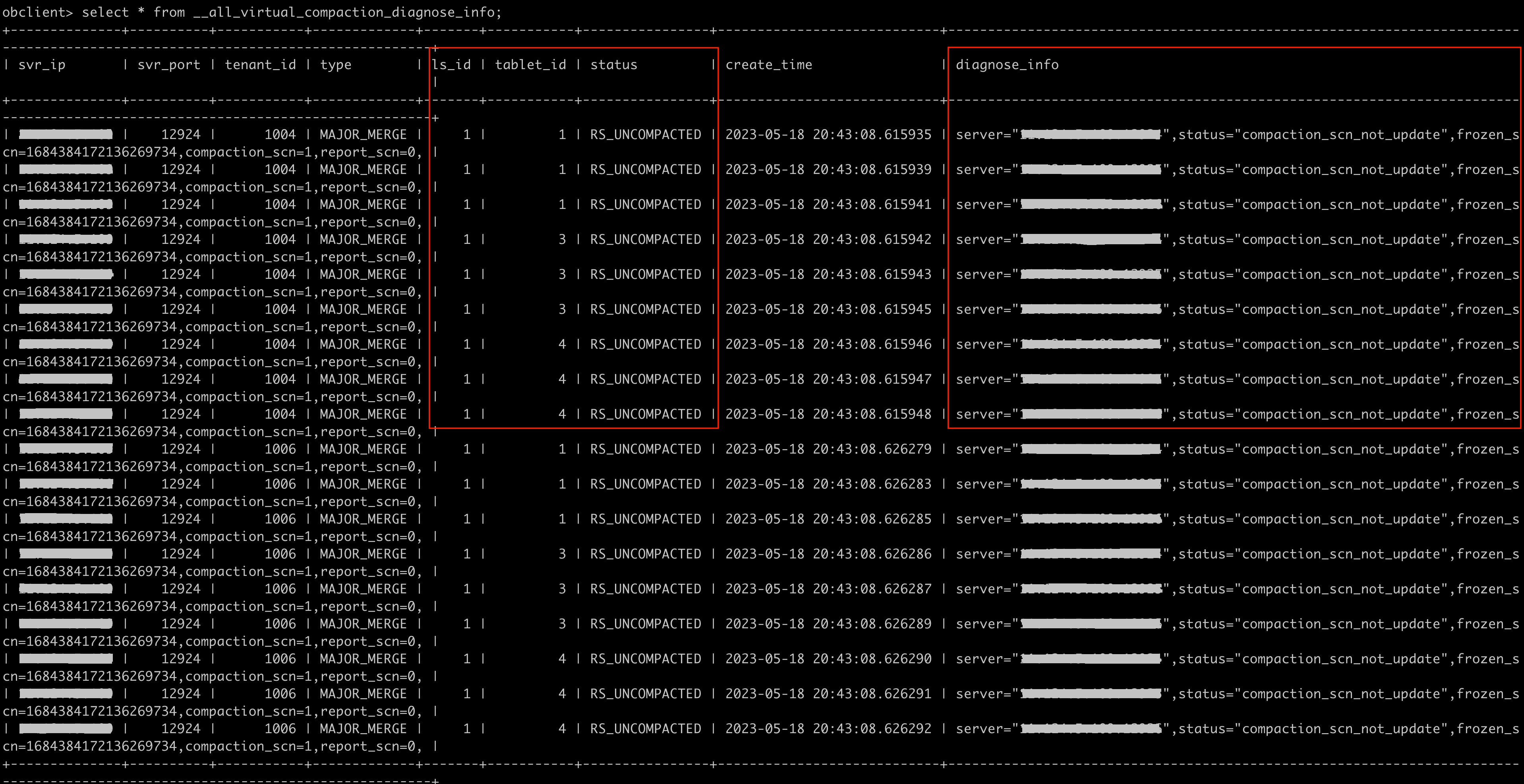Select timestamp 2023-05-18 20:43:08.626290
This screenshot has width=1524, height=784.
pyautogui.click(x=828, y=658)
